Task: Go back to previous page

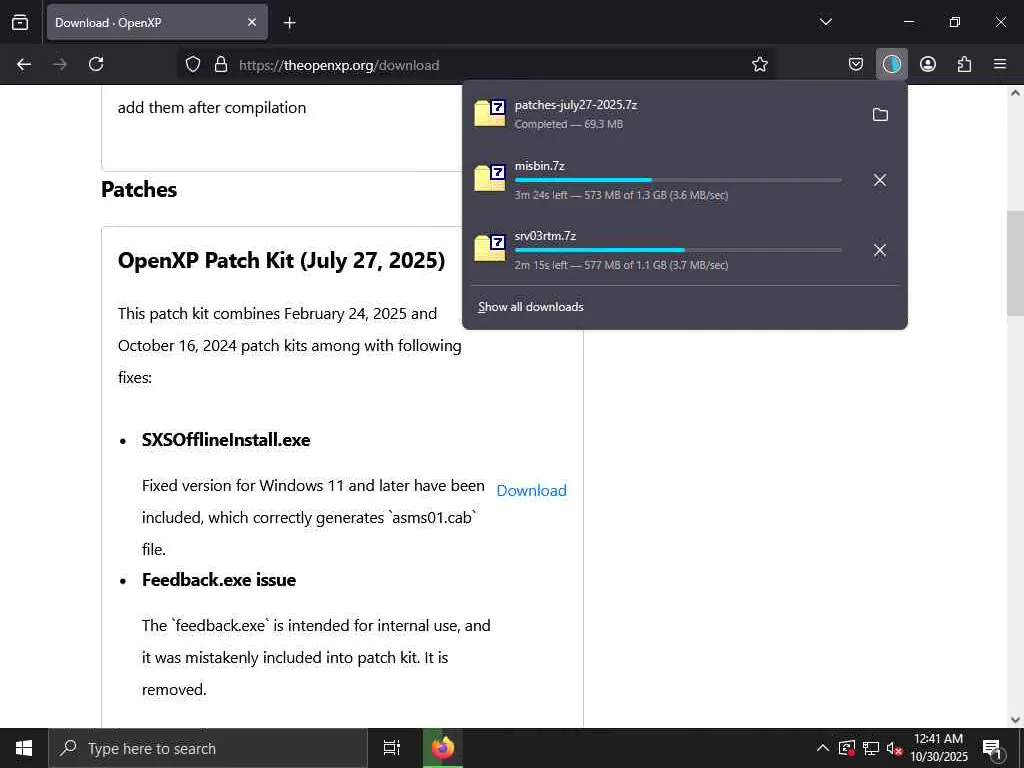Action: 24,64
